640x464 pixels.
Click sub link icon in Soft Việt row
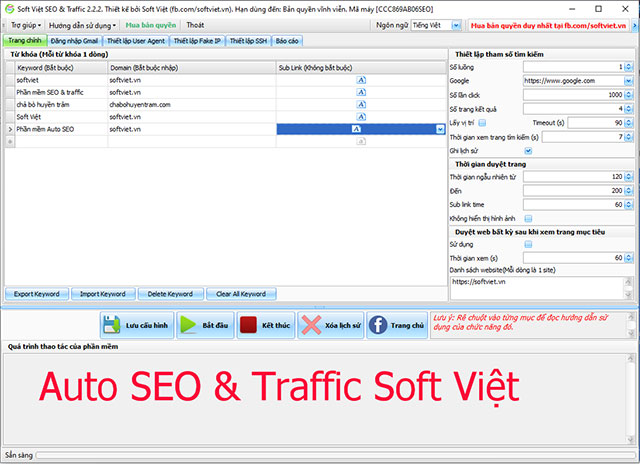tap(361, 117)
